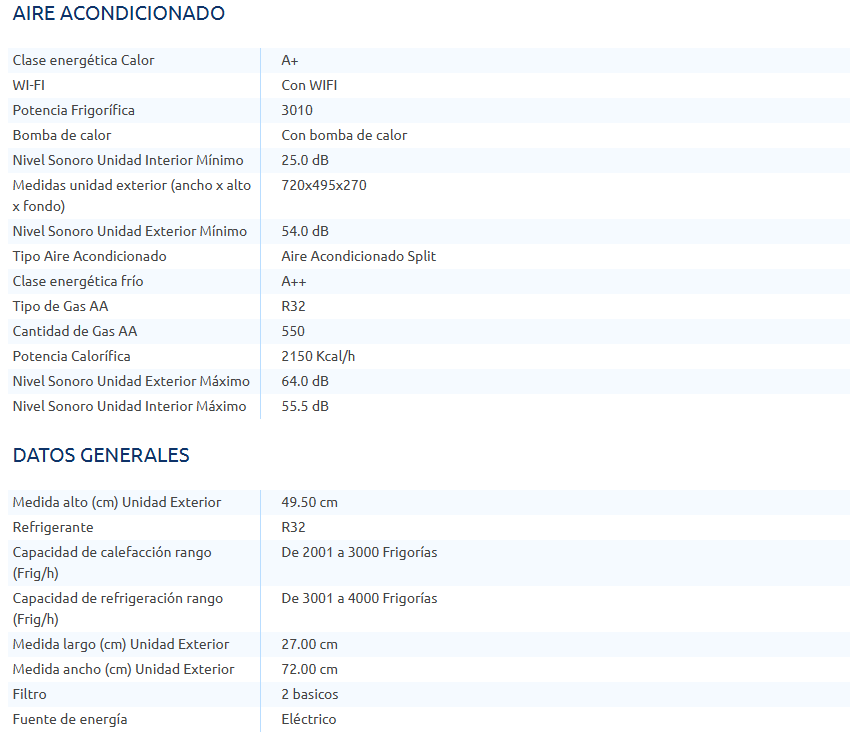Select the Potencia Frigorífica row label
The width and height of the screenshot is (850, 738).
tap(73, 110)
